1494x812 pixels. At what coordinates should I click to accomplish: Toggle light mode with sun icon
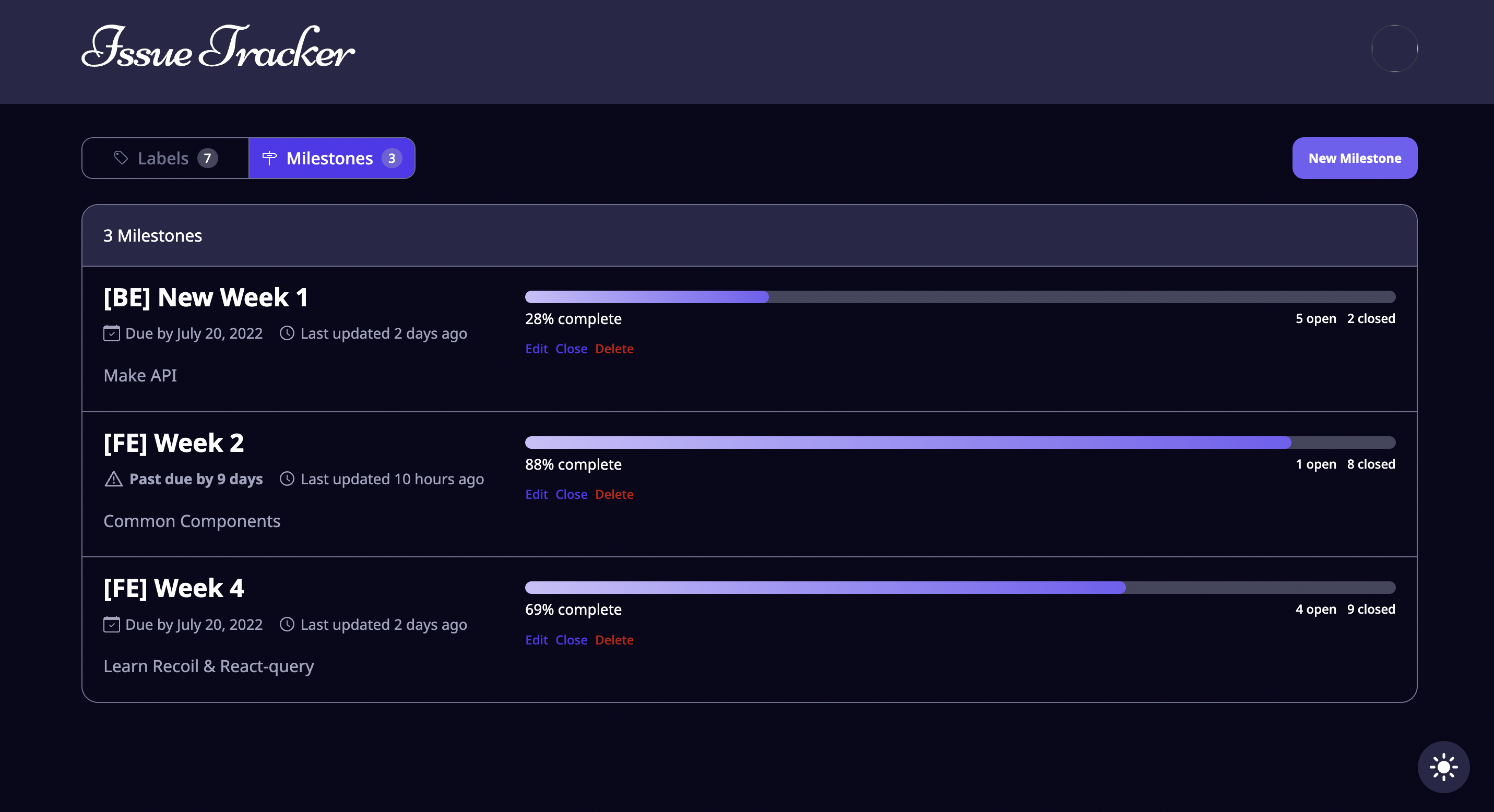tap(1443, 767)
